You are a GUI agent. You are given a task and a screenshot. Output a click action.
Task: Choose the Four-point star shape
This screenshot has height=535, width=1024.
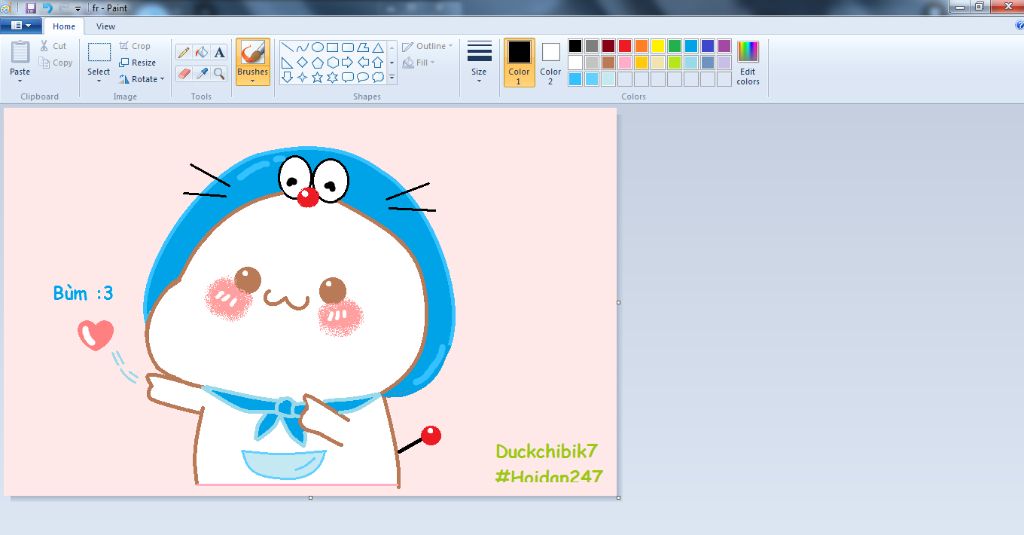click(x=302, y=77)
